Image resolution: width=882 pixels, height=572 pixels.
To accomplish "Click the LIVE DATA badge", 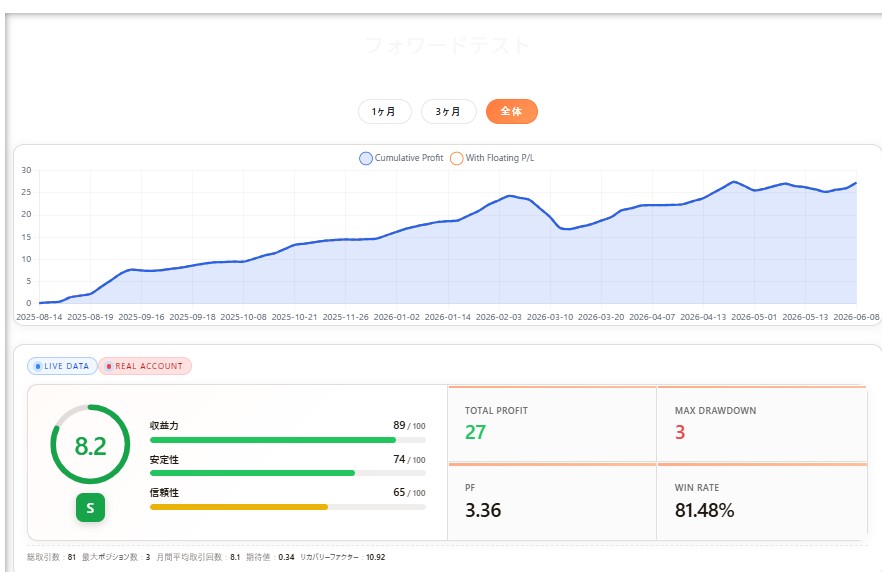I will [62, 366].
